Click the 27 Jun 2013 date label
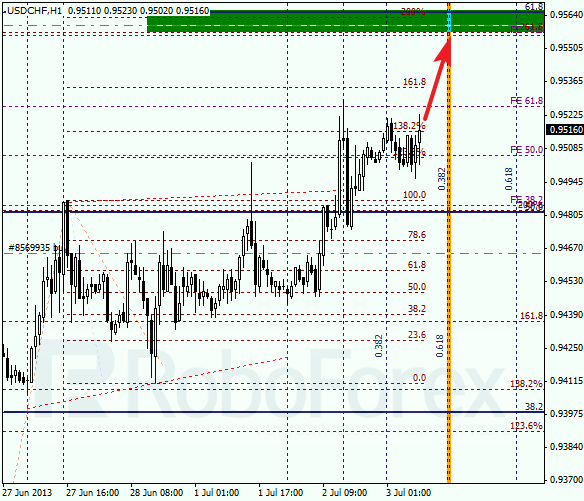 point(27,492)
